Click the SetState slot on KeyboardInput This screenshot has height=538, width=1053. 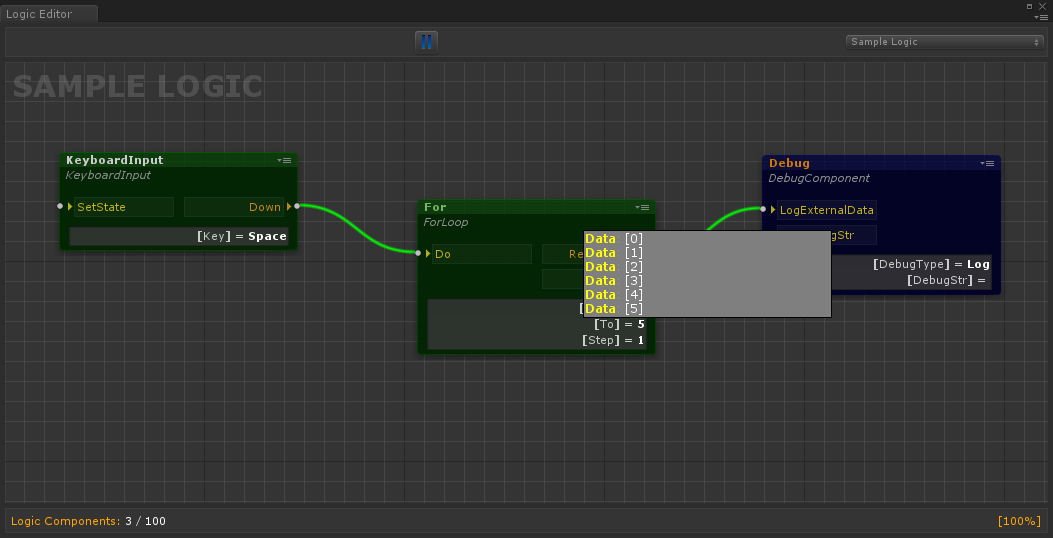point(124,207)
